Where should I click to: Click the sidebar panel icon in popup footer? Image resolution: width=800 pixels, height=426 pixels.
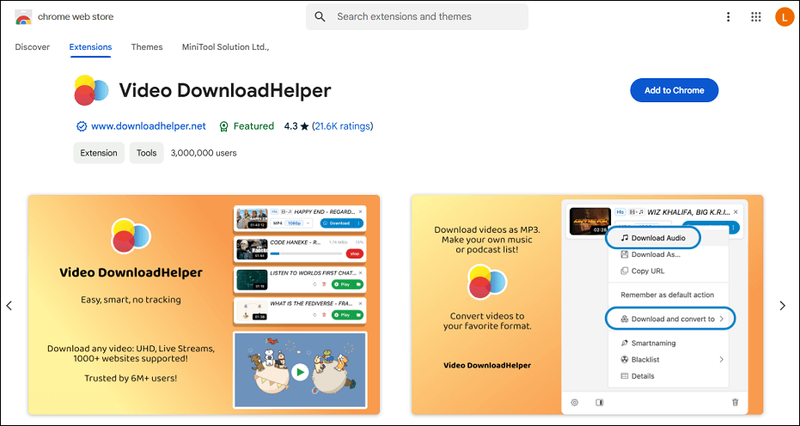tap(599, 403)
